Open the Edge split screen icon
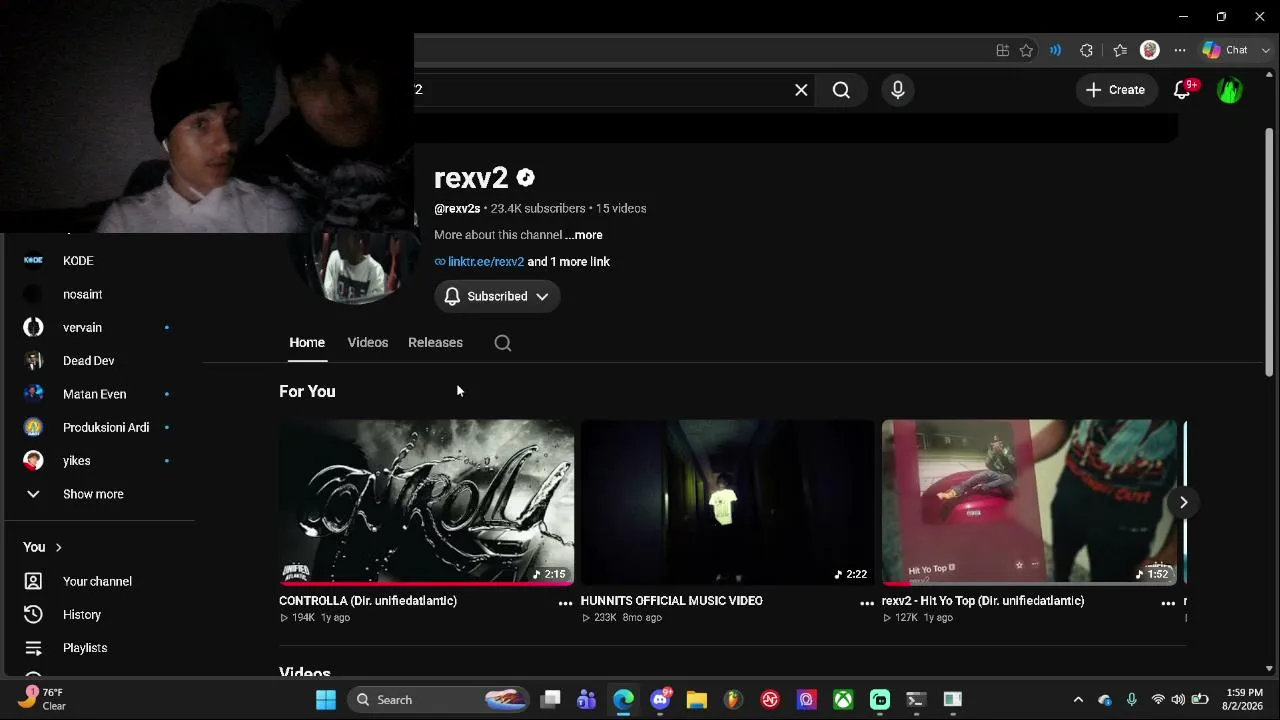The height and width of the screenshot is (720, 1280). (x=1002, y=50)
